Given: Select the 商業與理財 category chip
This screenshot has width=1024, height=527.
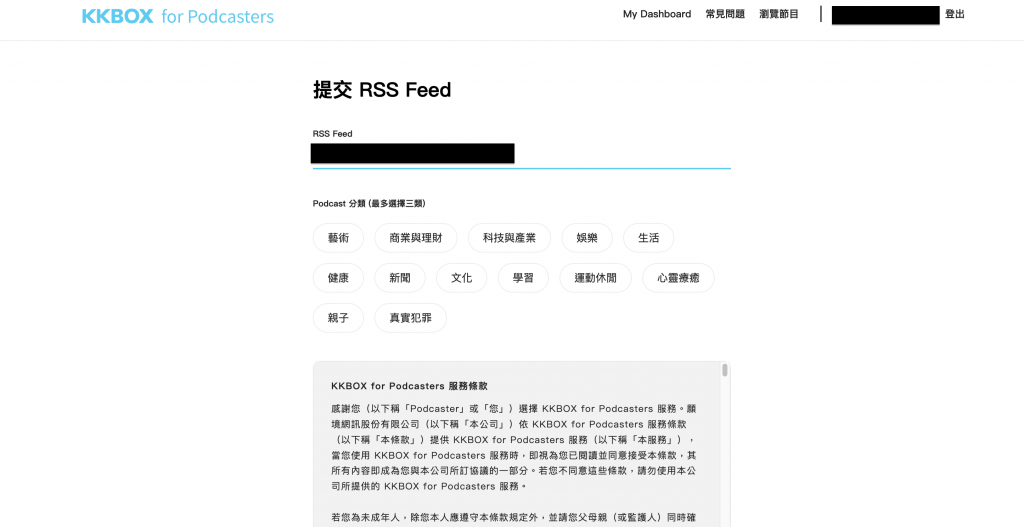Looking at the screenshot, I should pyautogui.click(x=415, y=238).
